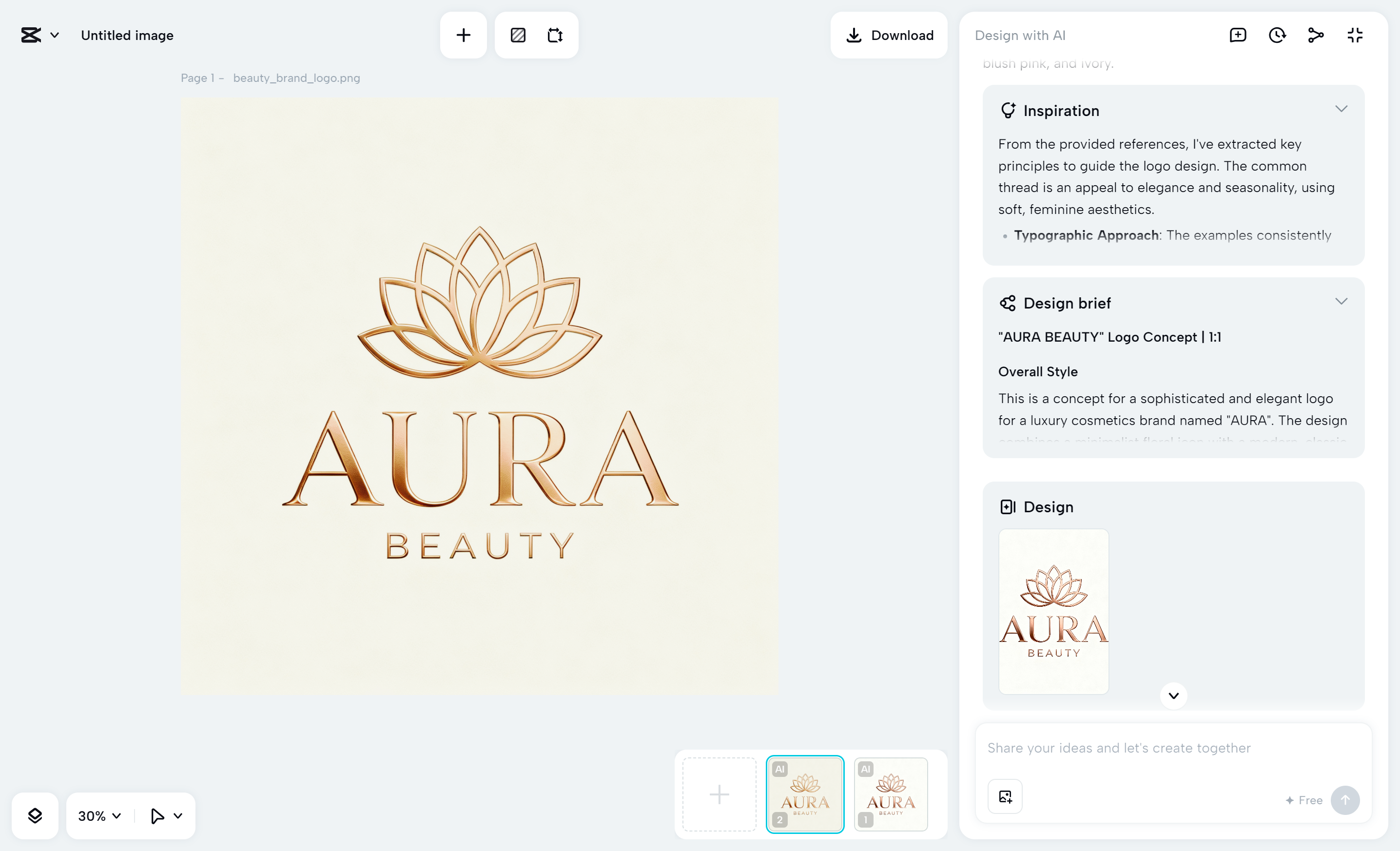Open the AI history clock icon
Image resolution: width=1400 pixels, height=851 pixels.
[x=1277, y=35]
